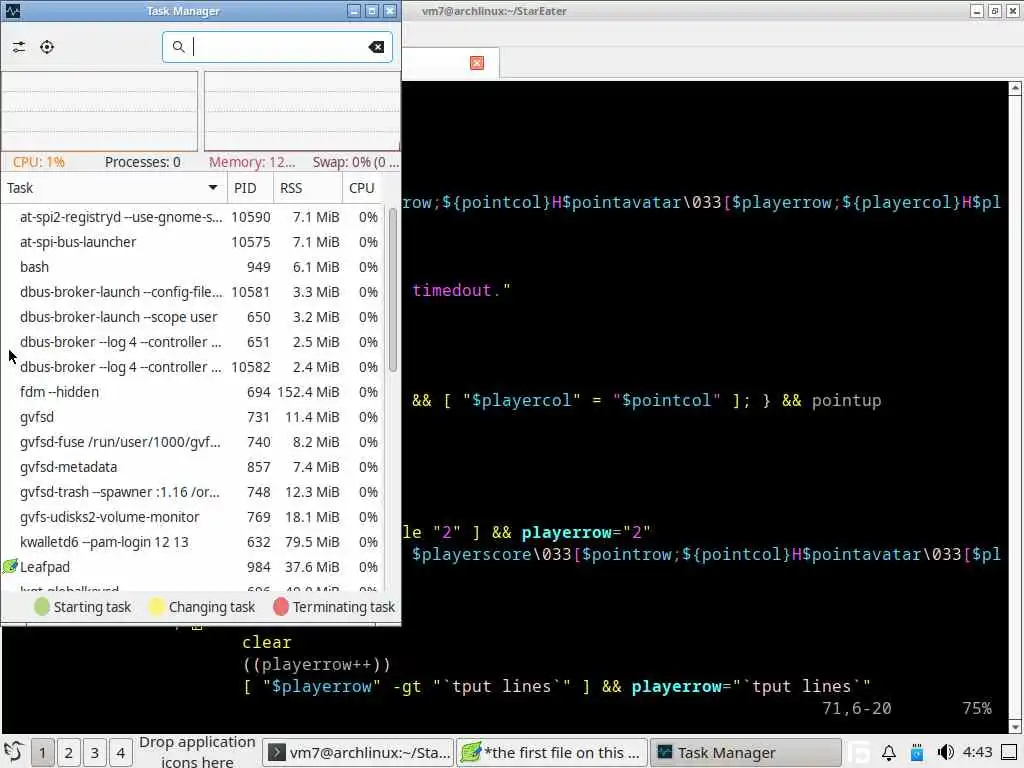1024x768 pixels.
Task: Select dbus-broker row with PID 651
Action: (193, 342)
